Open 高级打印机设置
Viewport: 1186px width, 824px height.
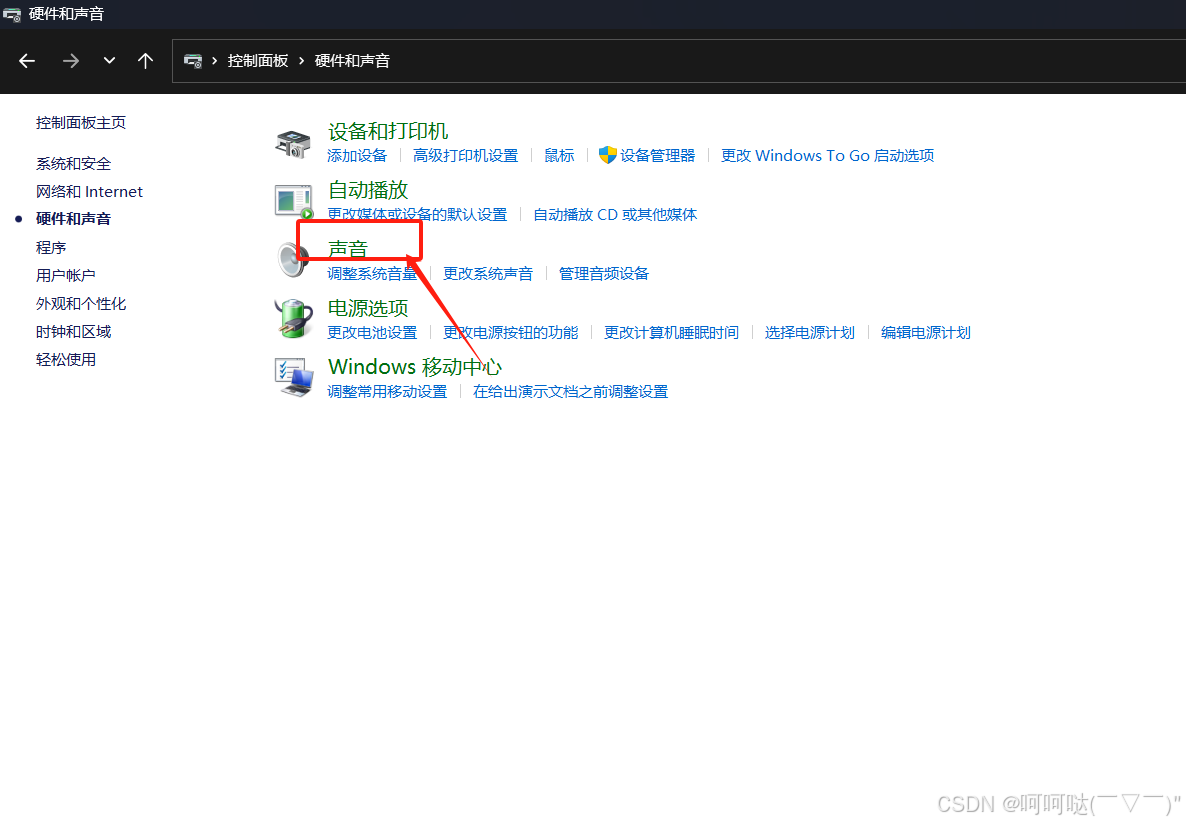pos(466,156)
